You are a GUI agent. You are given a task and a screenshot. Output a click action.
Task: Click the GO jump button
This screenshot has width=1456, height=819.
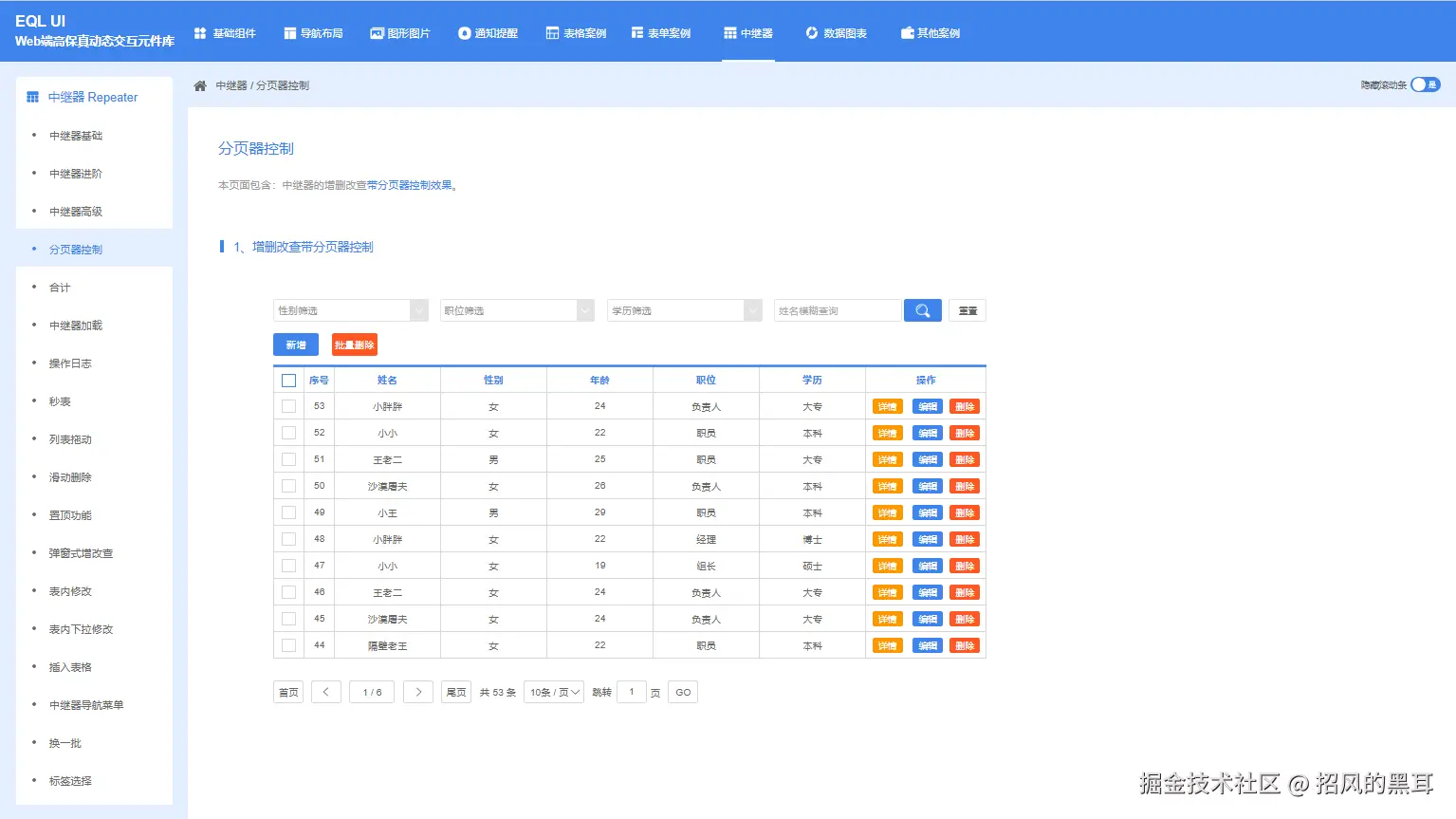[x=683, y=692]
